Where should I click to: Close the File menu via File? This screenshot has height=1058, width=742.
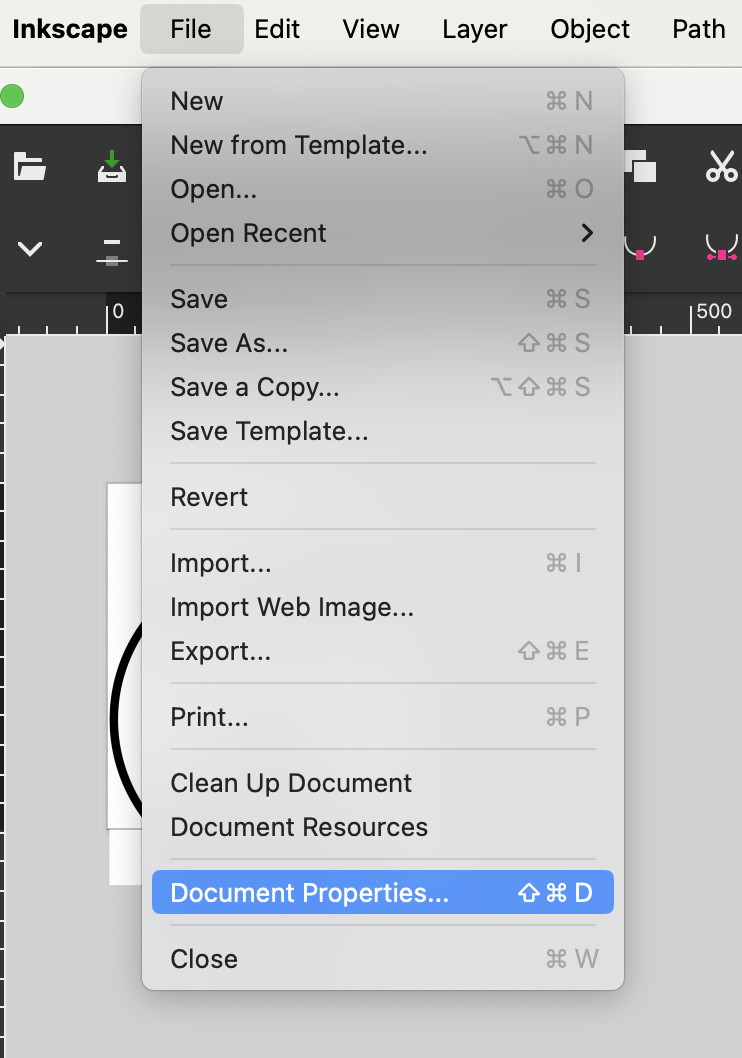pyautogui.click(x=192, y=29)
